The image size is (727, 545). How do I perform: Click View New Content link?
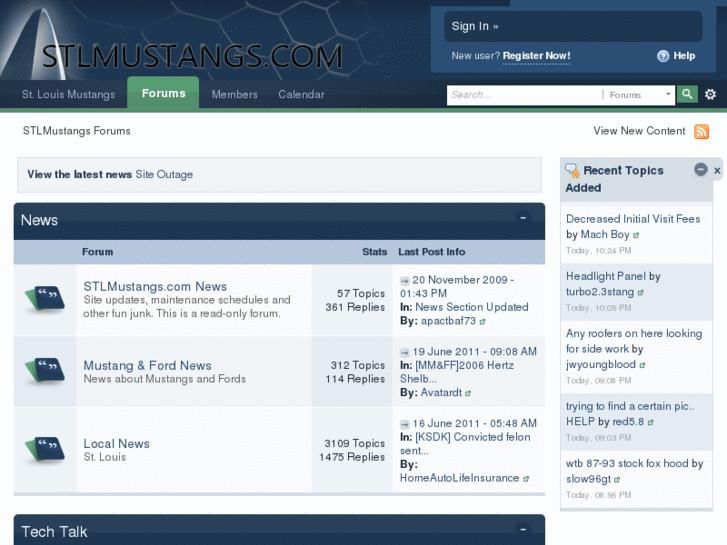[x=639, y=131]
